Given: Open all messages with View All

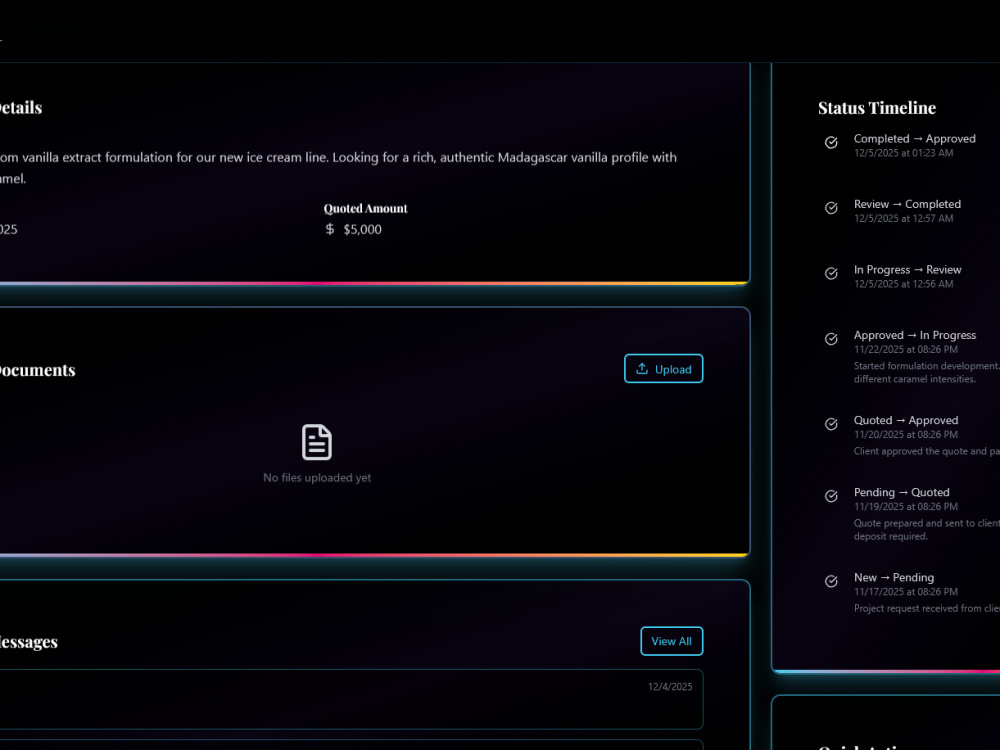Looking at the screenshot, I should click(x=672, y=641).
